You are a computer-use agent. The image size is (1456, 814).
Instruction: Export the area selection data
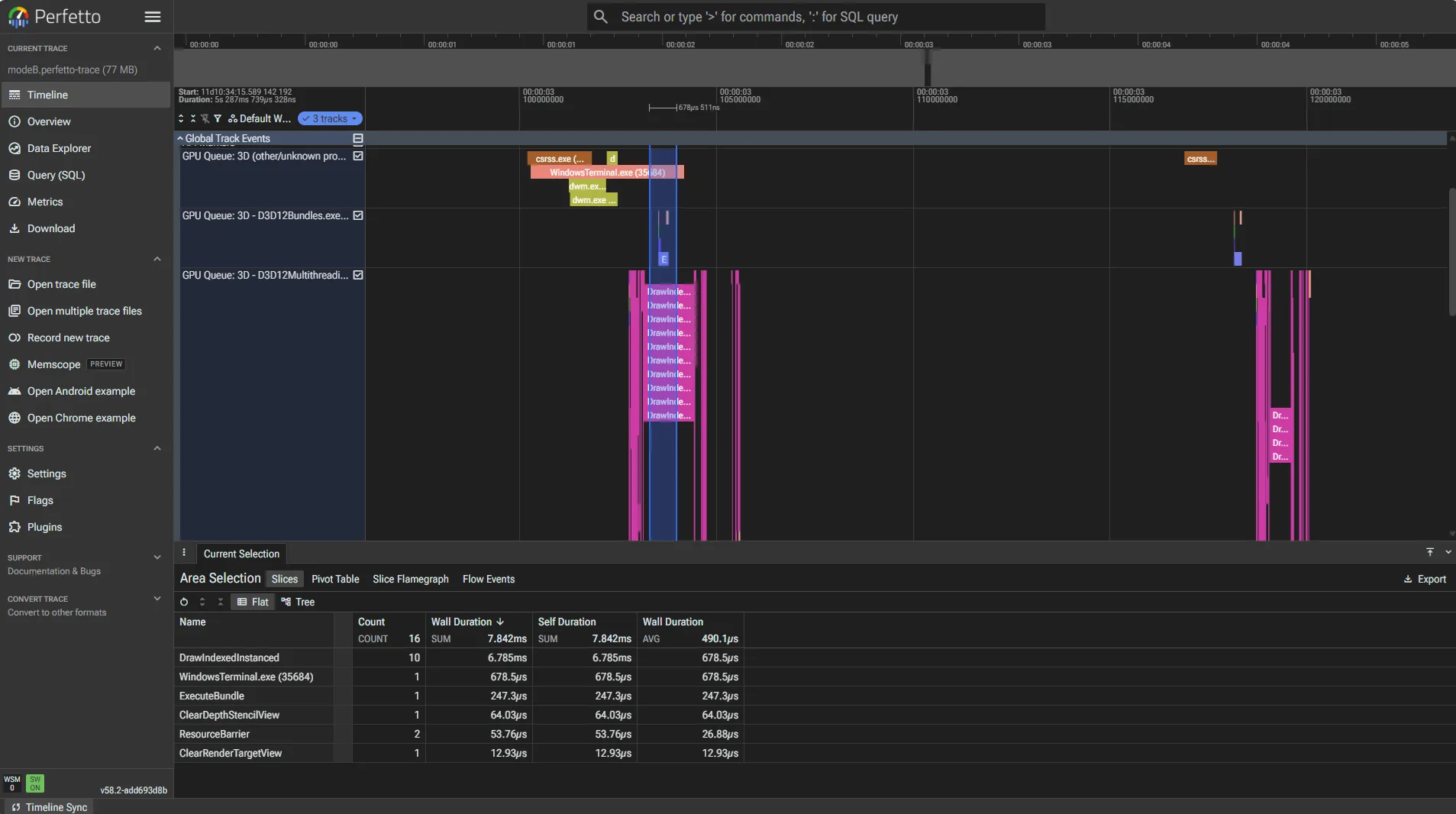pyautogui.click(x=1425, y=579)
